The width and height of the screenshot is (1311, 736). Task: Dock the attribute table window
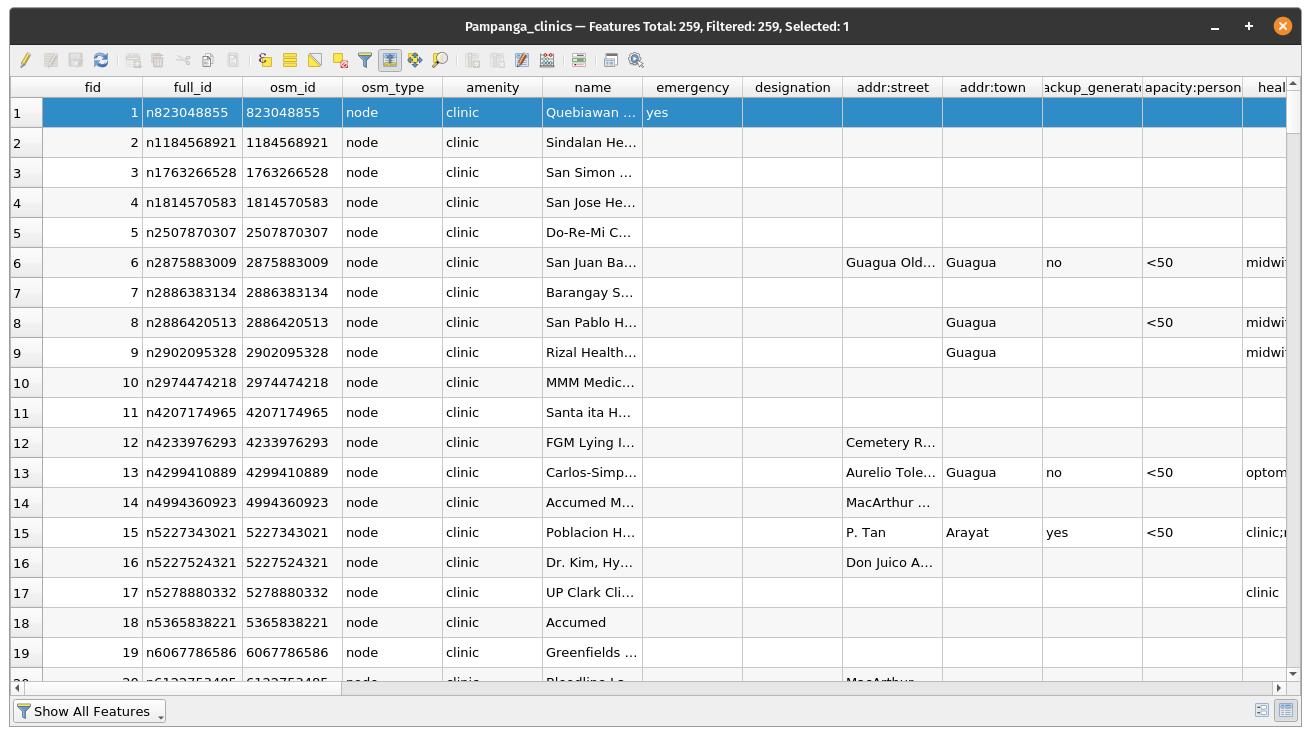tap(611, 60)
